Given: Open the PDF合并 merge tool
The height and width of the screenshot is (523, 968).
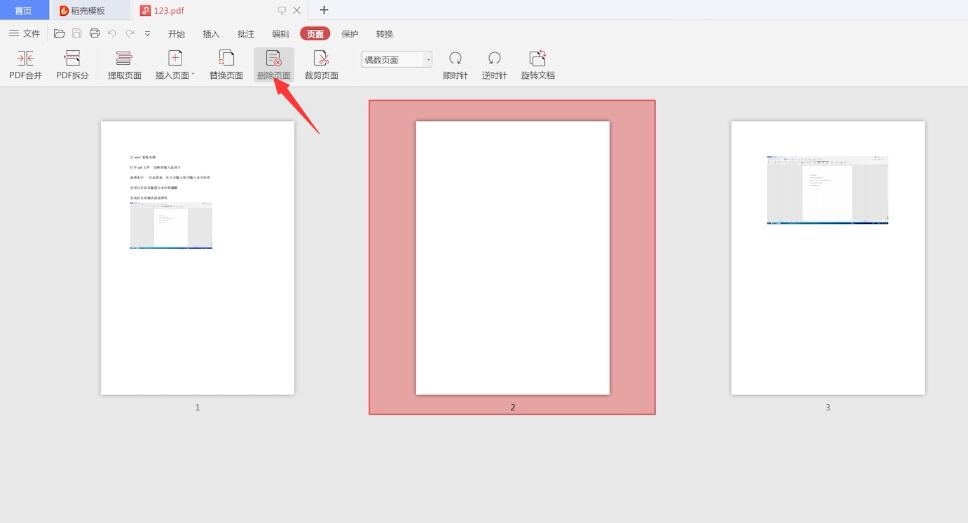Looking at the screenshot, I should point(25,65).
